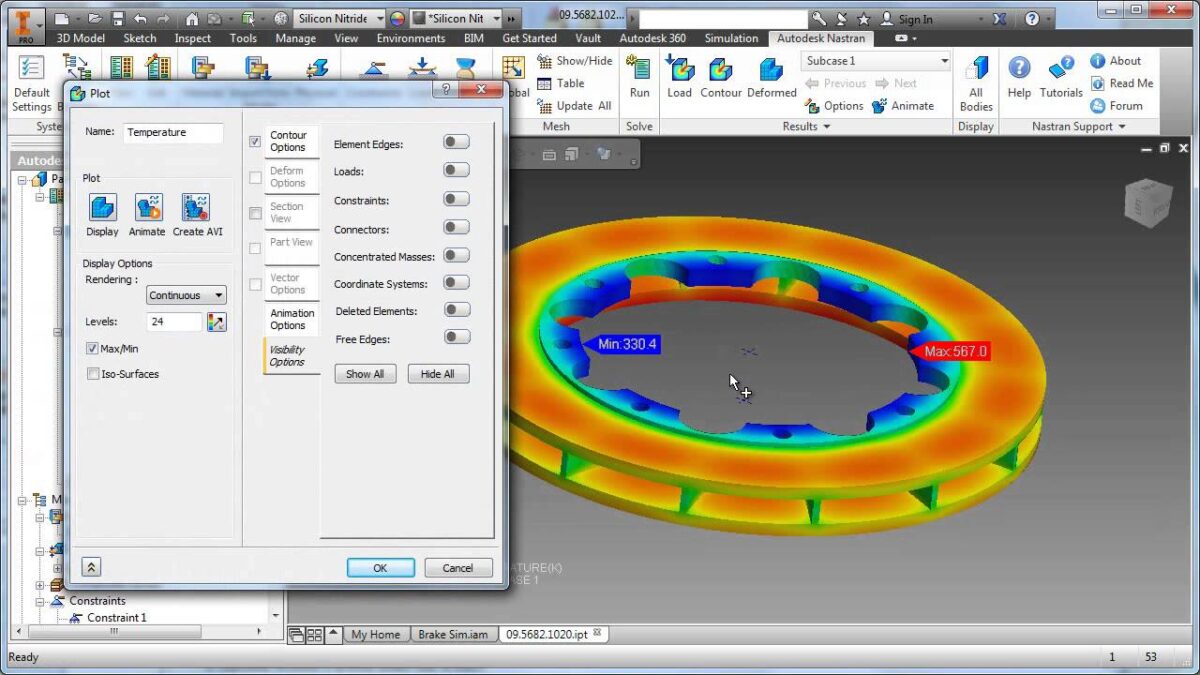Toggle the Free Edges switch
Viewport: 1200px width, 675px height.
456,338
